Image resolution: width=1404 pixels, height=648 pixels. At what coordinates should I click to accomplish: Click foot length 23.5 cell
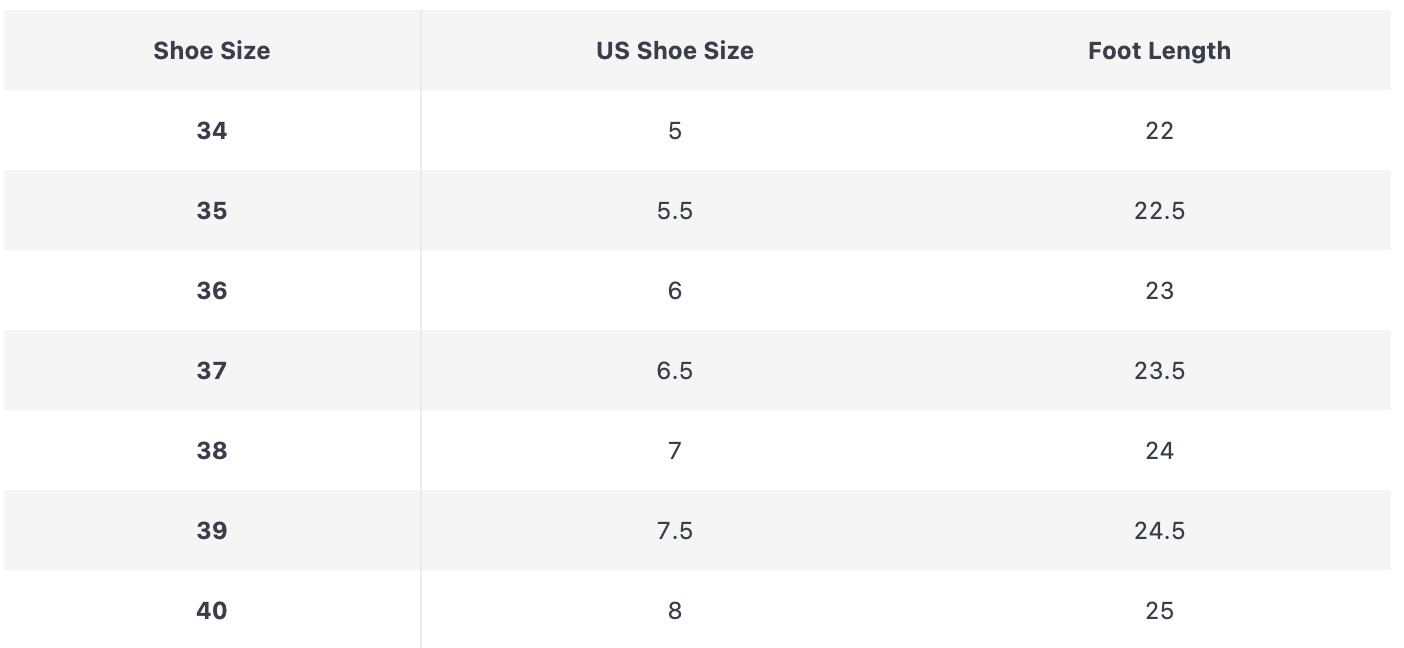(x=1159, y=371)
